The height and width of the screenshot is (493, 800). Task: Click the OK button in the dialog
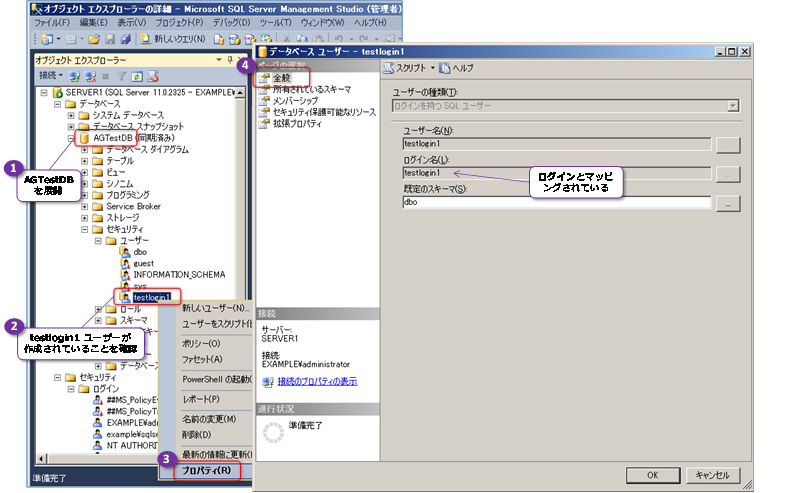653,475
